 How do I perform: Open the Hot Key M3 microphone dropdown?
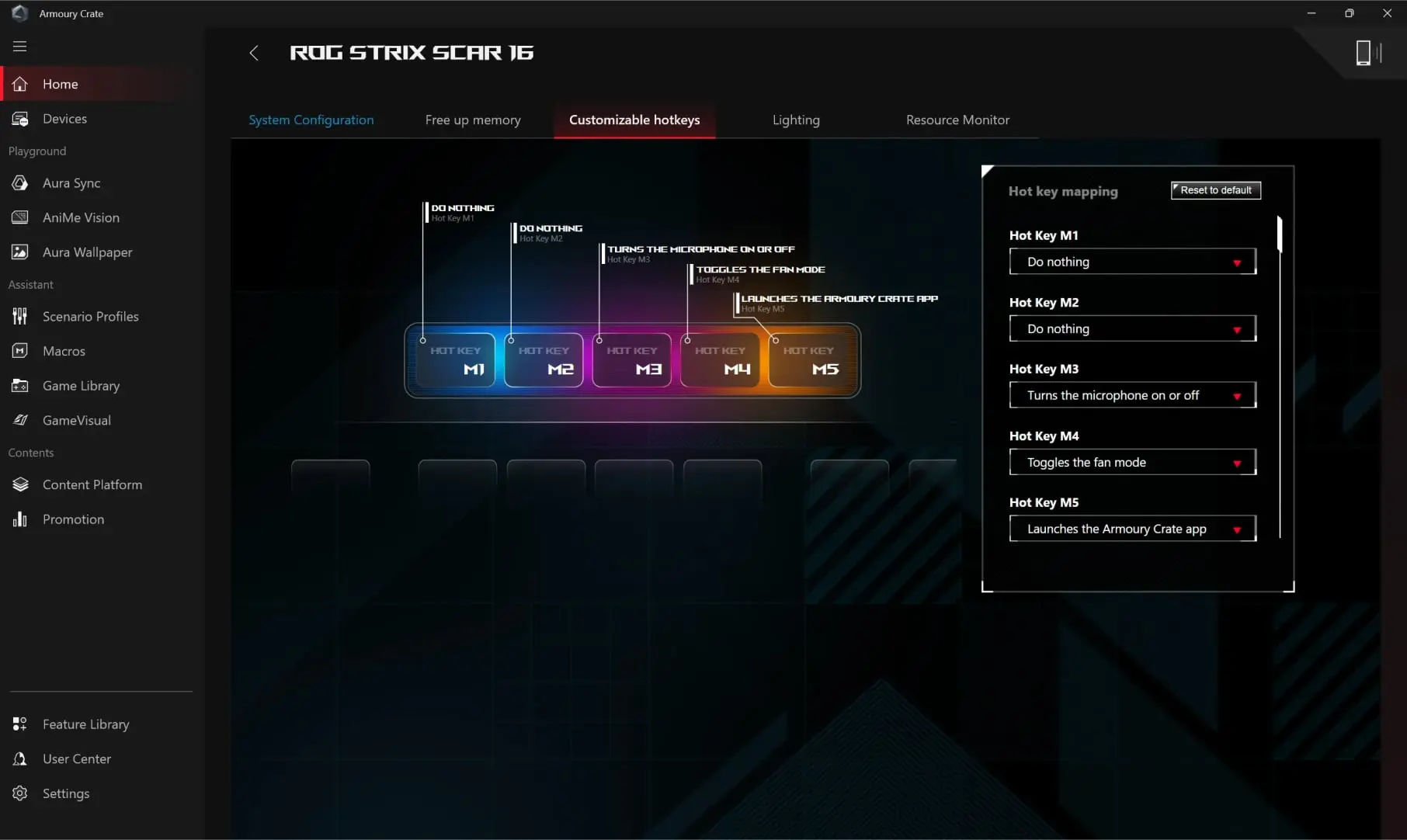click(x=1132, y=395)
